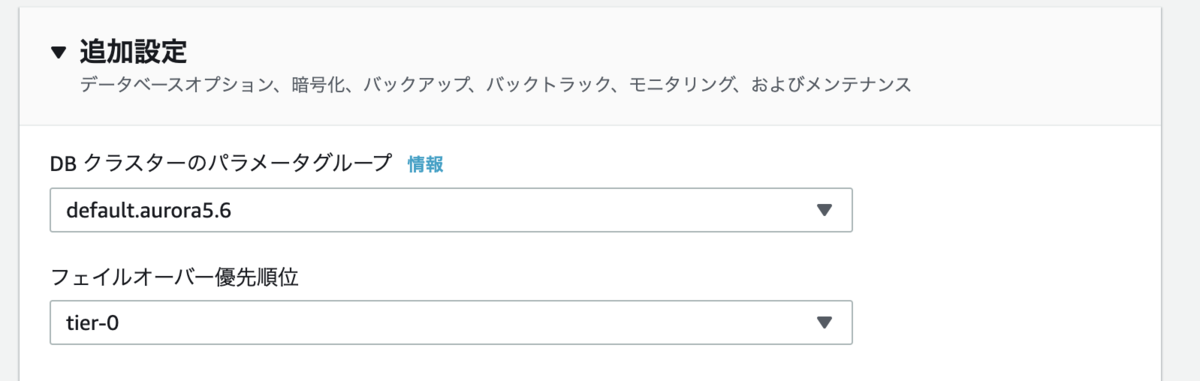Open the DB クラスターのパラメータグループ dropdown
This screenshot has width=1200, height=381.
(x=451, y=210)
